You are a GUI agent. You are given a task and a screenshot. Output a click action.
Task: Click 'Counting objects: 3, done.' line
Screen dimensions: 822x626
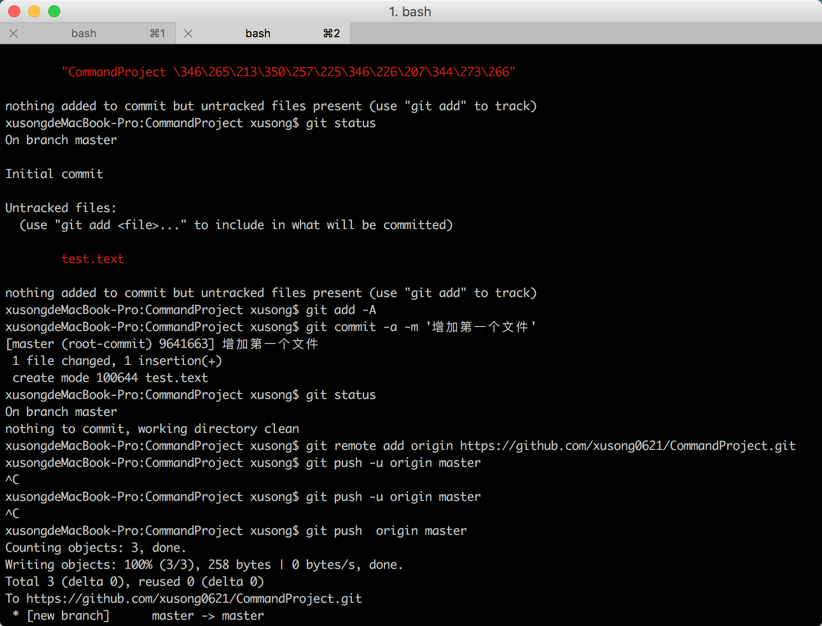(x=96, y=547)
